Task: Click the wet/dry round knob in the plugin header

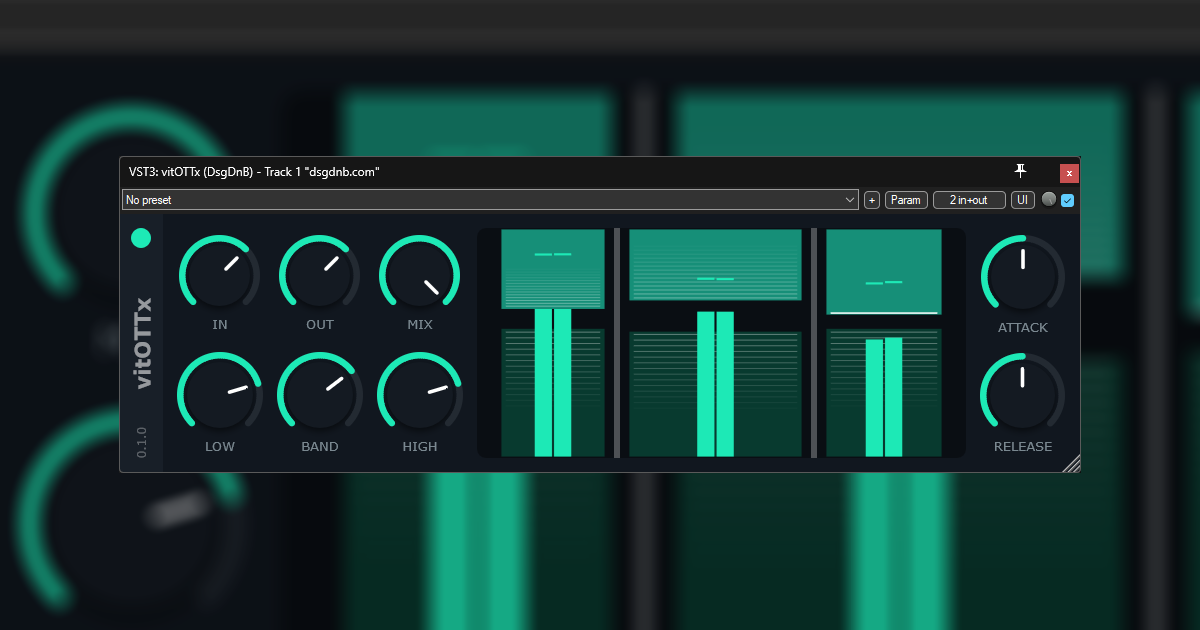Action: [x=1049, y=200]
